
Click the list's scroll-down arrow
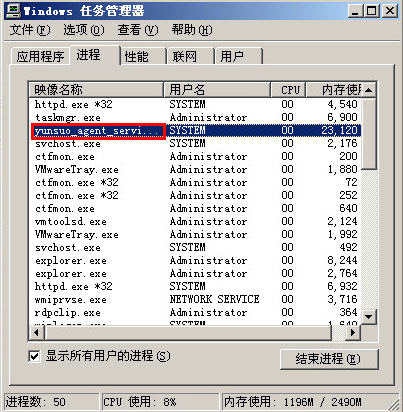point(368,316)
